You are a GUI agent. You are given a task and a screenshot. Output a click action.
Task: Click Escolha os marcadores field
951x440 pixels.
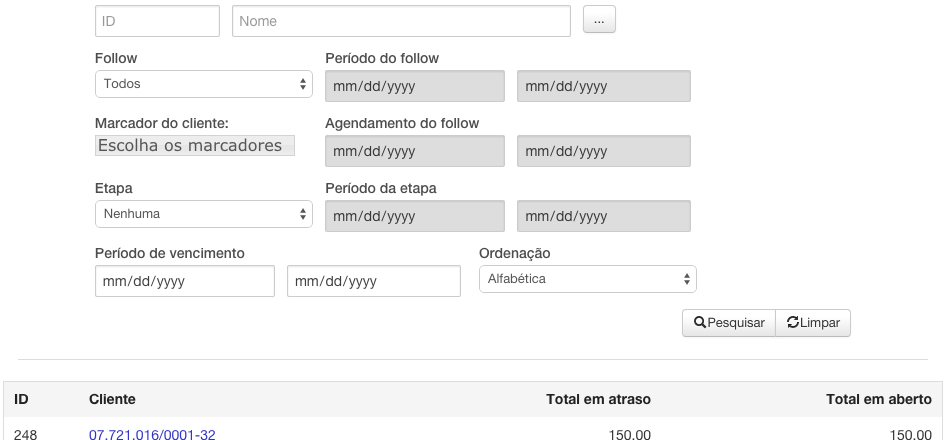coord(195,146)
